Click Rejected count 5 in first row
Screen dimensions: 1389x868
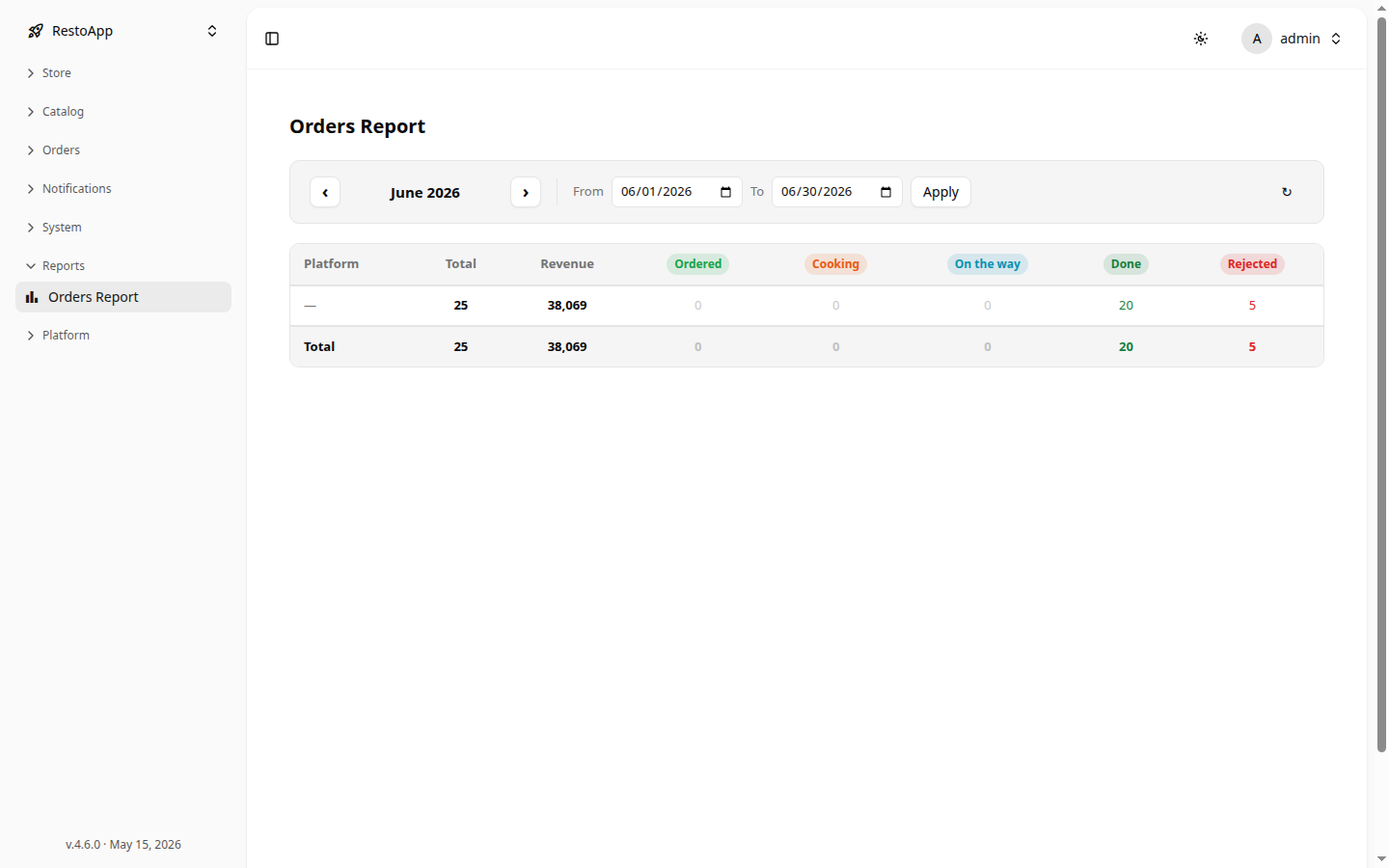[1252, 306]
